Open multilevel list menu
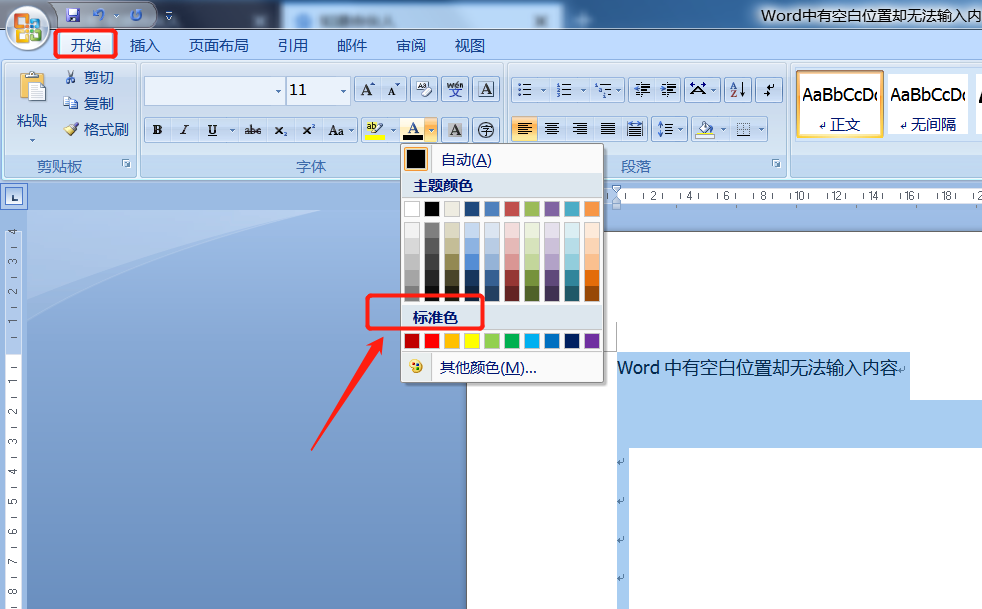 tap(607, 90)
